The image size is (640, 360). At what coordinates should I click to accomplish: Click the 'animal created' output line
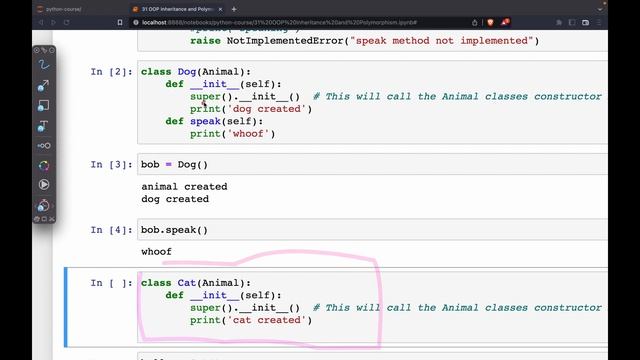tap(184, 187)
